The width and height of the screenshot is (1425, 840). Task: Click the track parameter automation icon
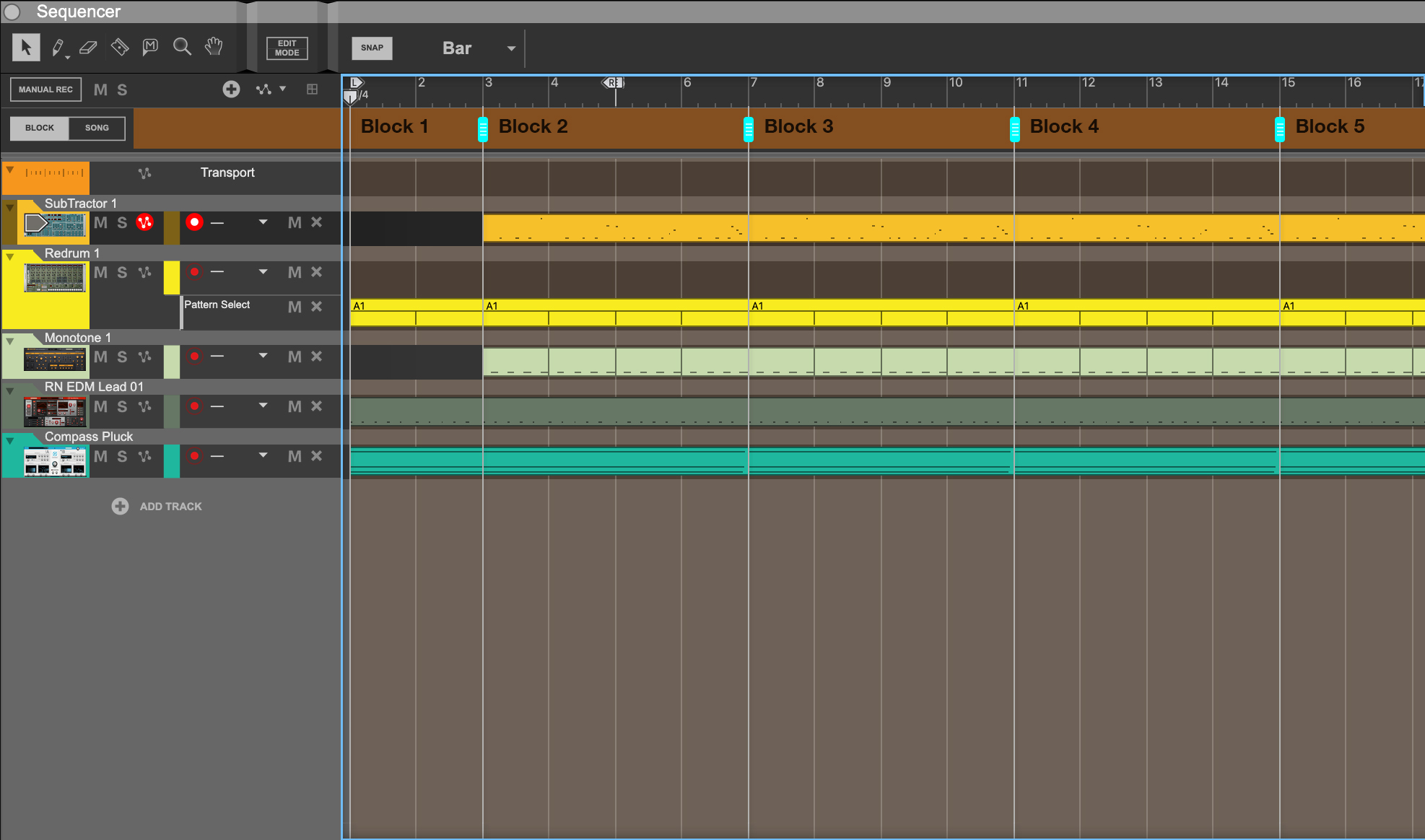click(x=263, y=89)
